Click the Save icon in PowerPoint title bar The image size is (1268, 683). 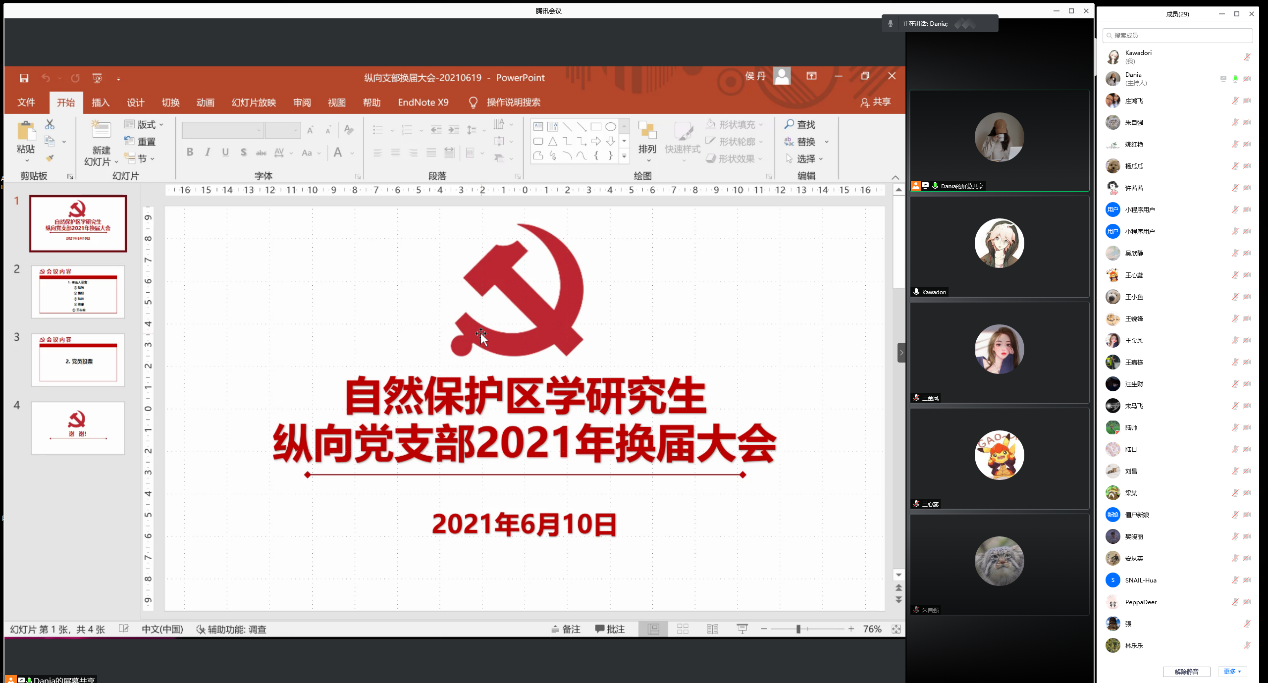click(x=24, y=78)
